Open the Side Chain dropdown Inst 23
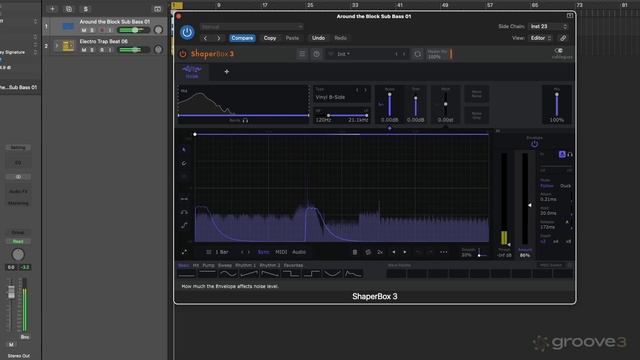Screen dimensions: 640x360 [x=548, y=26]
